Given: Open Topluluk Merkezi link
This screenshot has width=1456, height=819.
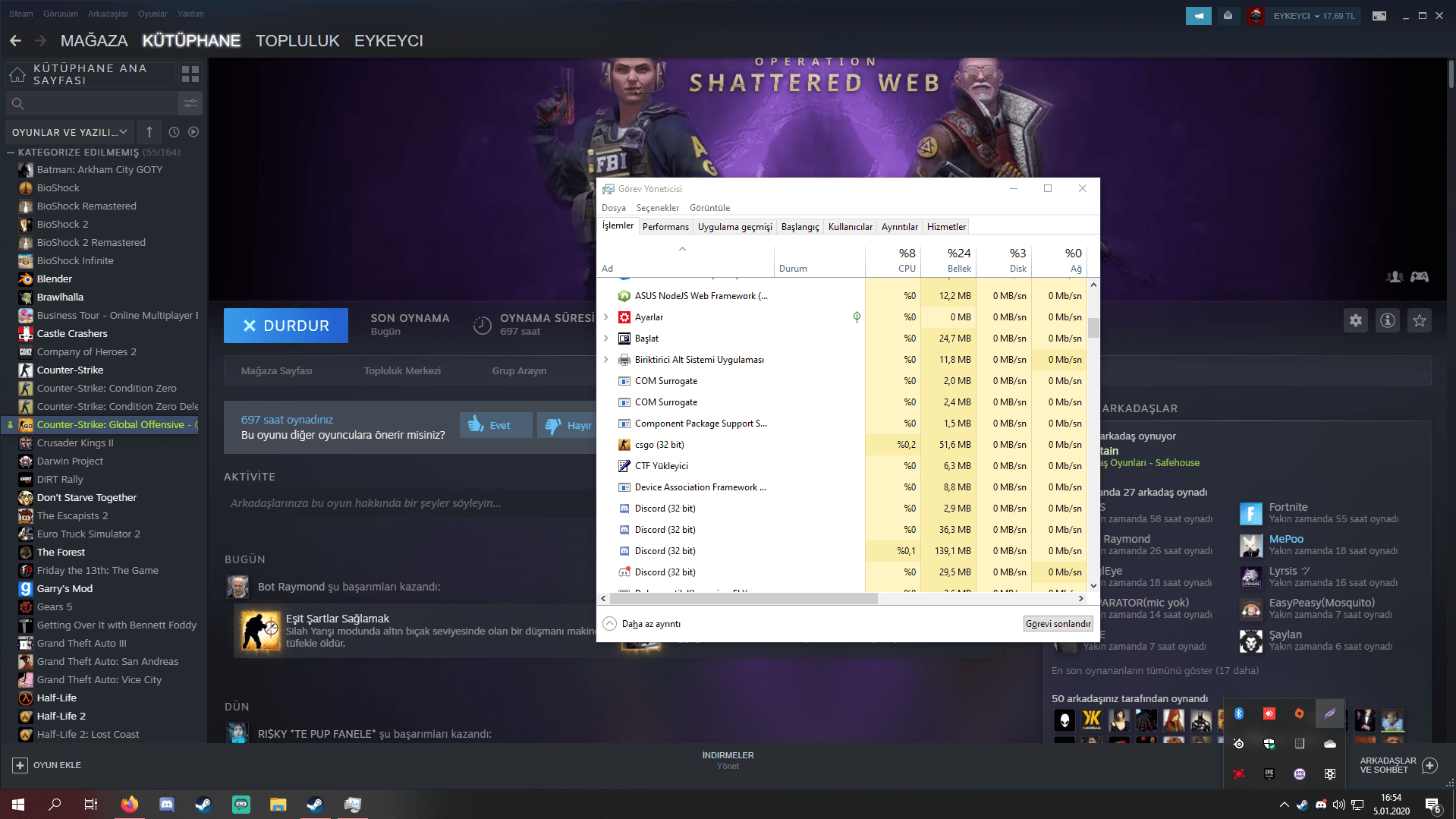Looking at the screenshot, I should pos(402,371).
